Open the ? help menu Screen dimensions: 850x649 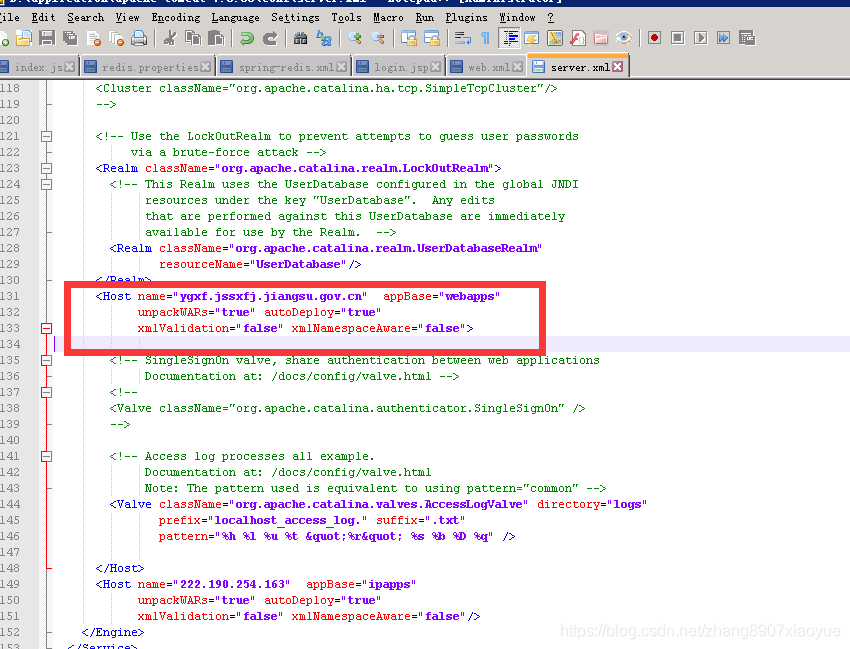(x=550, y=17)
